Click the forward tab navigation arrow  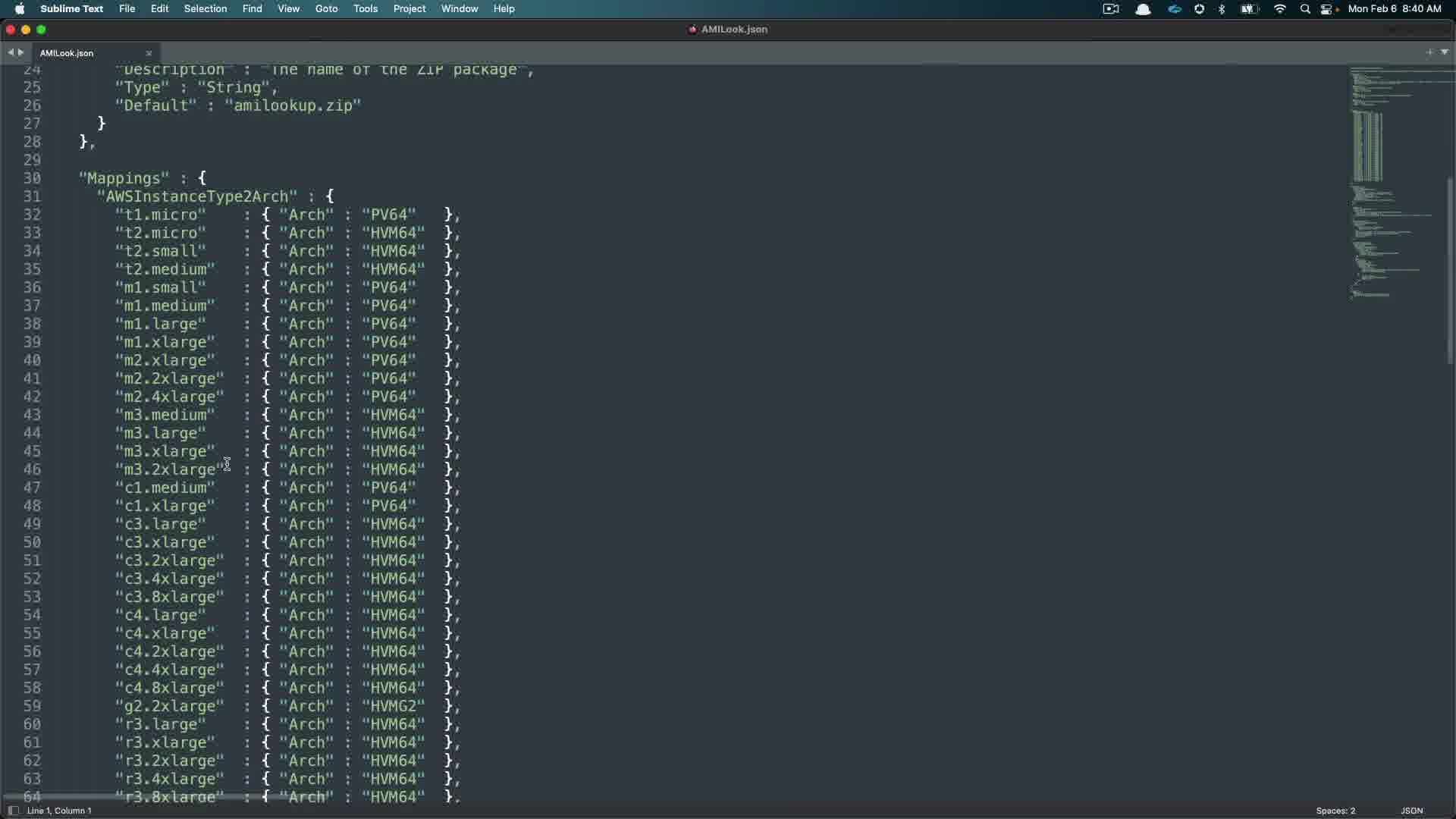tap(20, 52)
